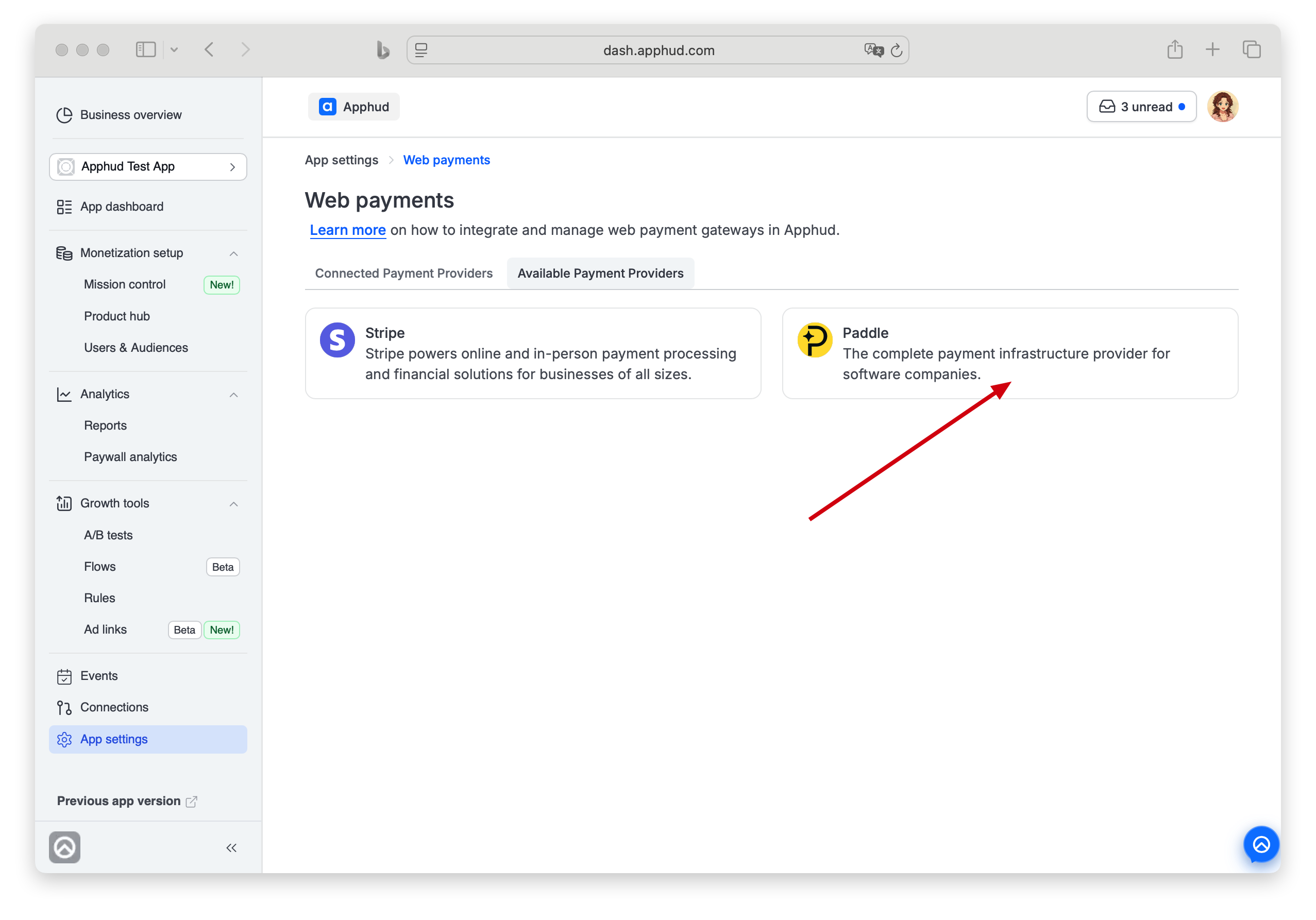Collapse the sidebar with the double-chevron
This screenshot has width=1316, height=920.
pyautogui.click(x=231, y=848)
